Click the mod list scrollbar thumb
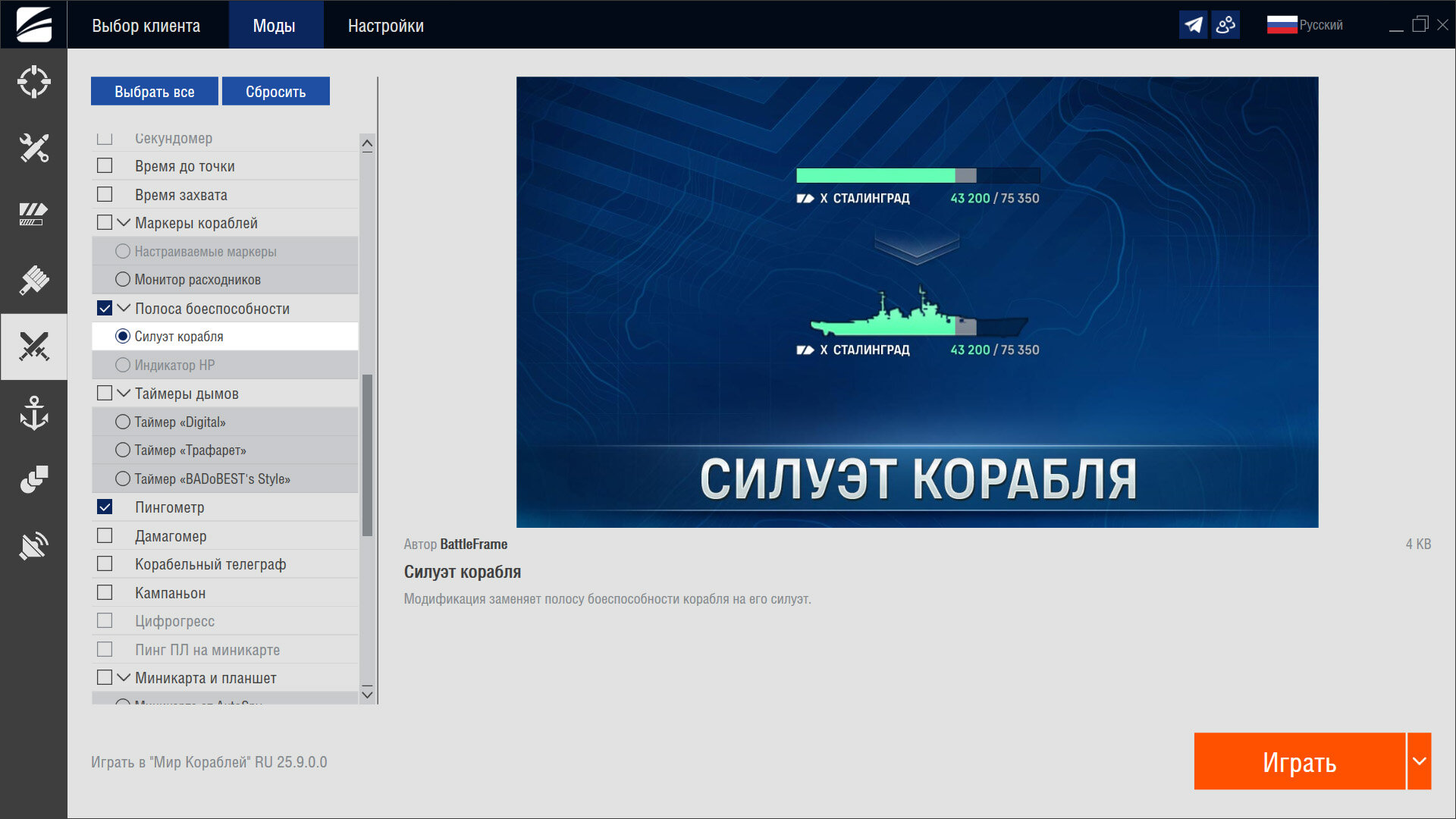This screenshot has height=819, width=1456. tap(367, 455)
